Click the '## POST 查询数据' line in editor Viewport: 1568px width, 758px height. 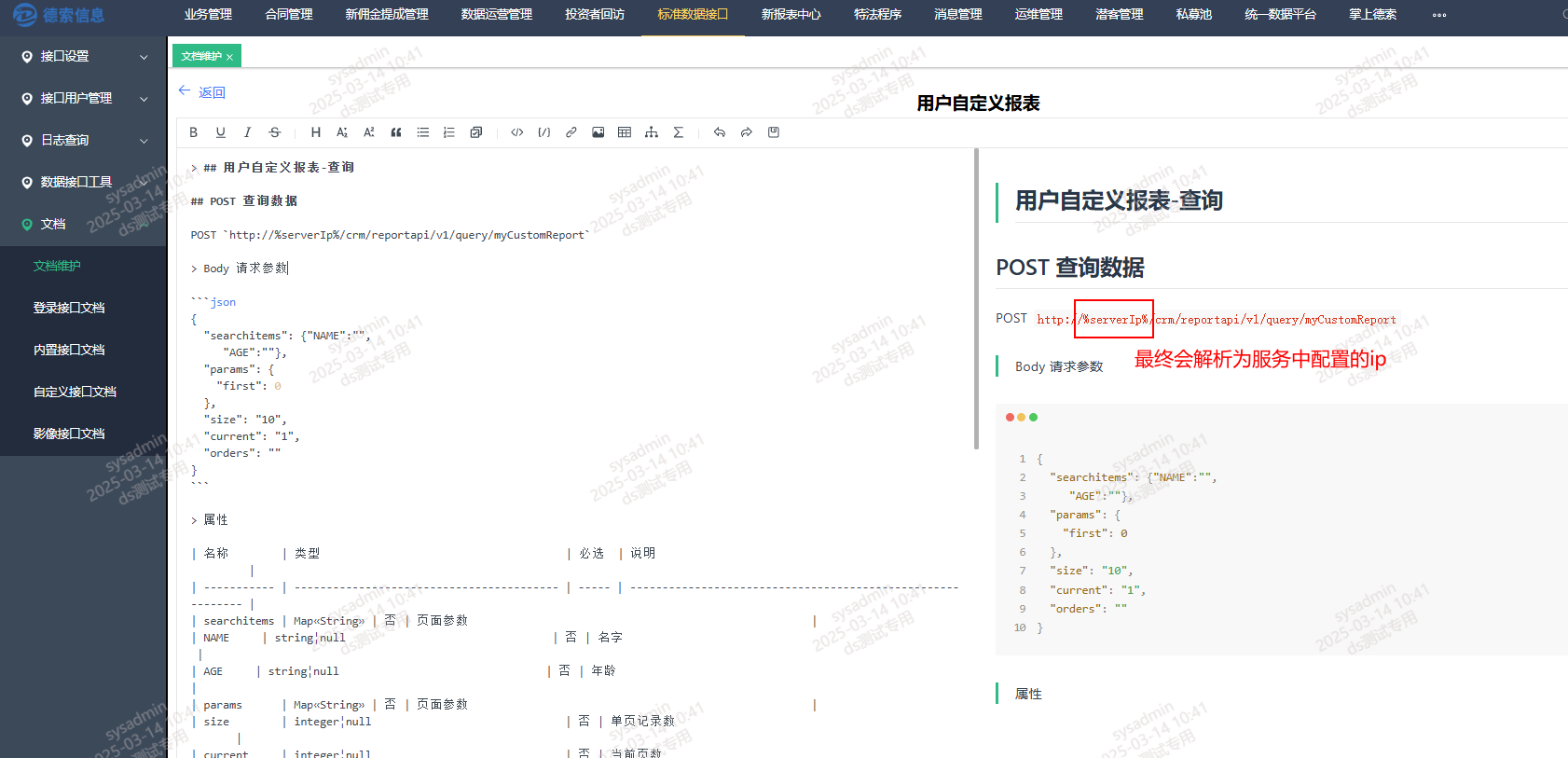point(244,201)
